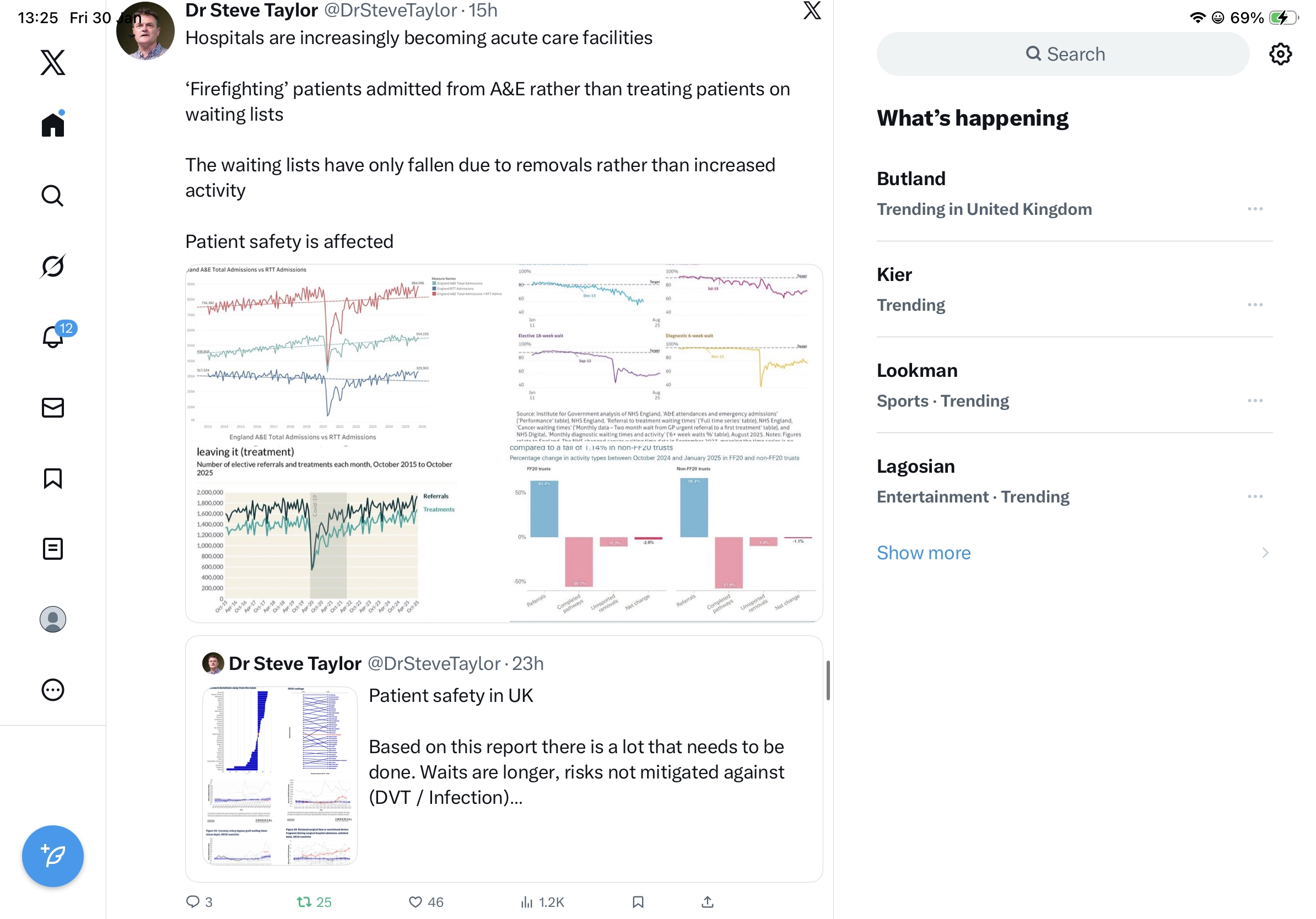Open the Explore search icon in sidebar
This screenshot has height=919, width=1316.
[x=53, y=196]
